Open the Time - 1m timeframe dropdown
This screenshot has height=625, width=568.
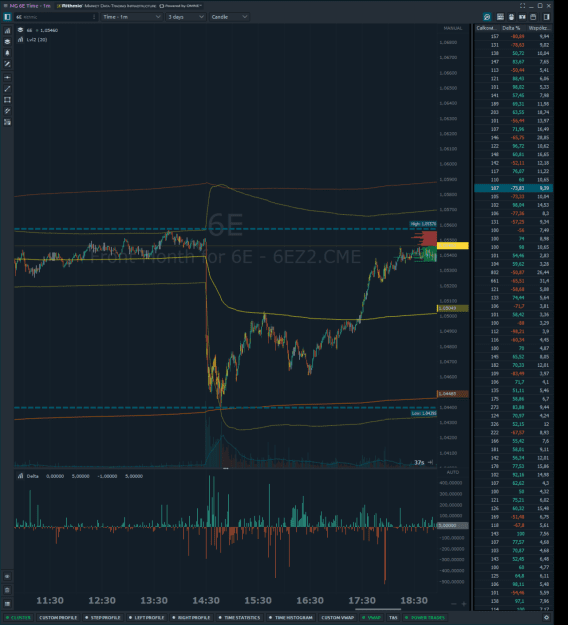(x=132, y=17)
